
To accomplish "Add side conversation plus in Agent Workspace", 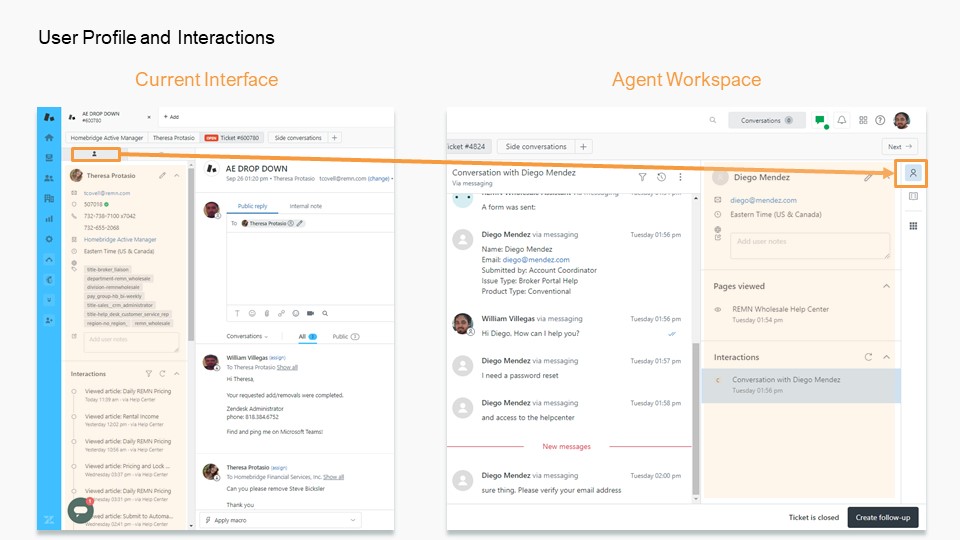I will (x=583, y=147).
